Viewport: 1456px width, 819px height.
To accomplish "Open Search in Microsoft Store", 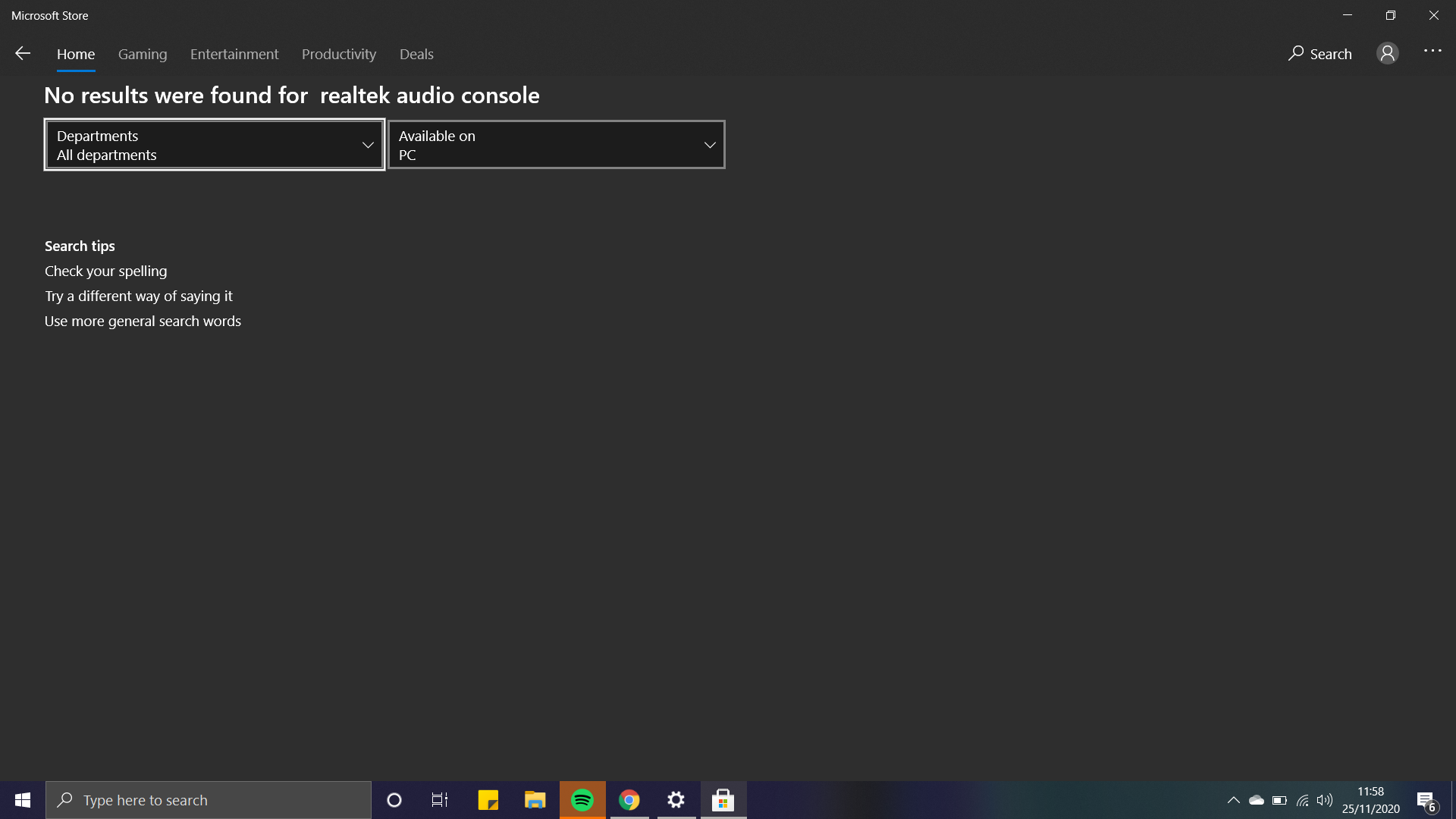I will [1319, 54].
